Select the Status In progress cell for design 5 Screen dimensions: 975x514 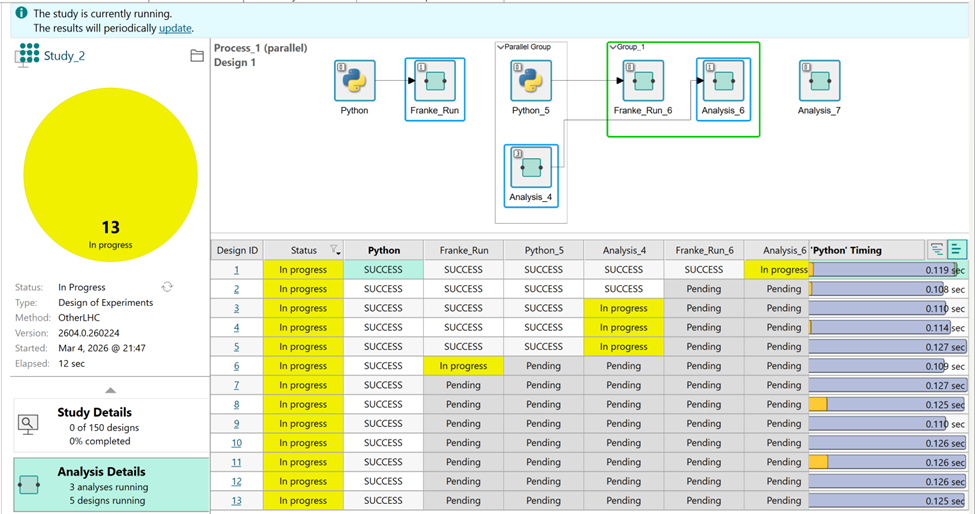[303, 347]
